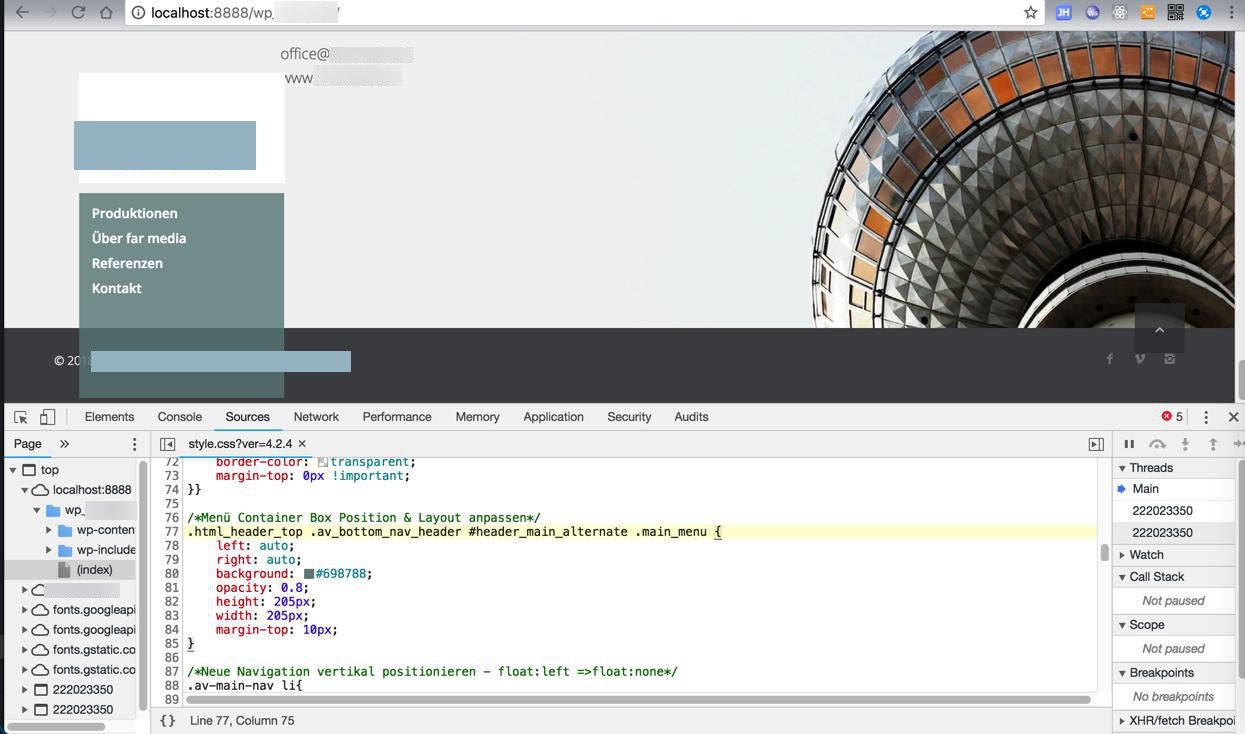Bookmark this page with the star icon
1245x734 pixels.
pos(1030,12)
